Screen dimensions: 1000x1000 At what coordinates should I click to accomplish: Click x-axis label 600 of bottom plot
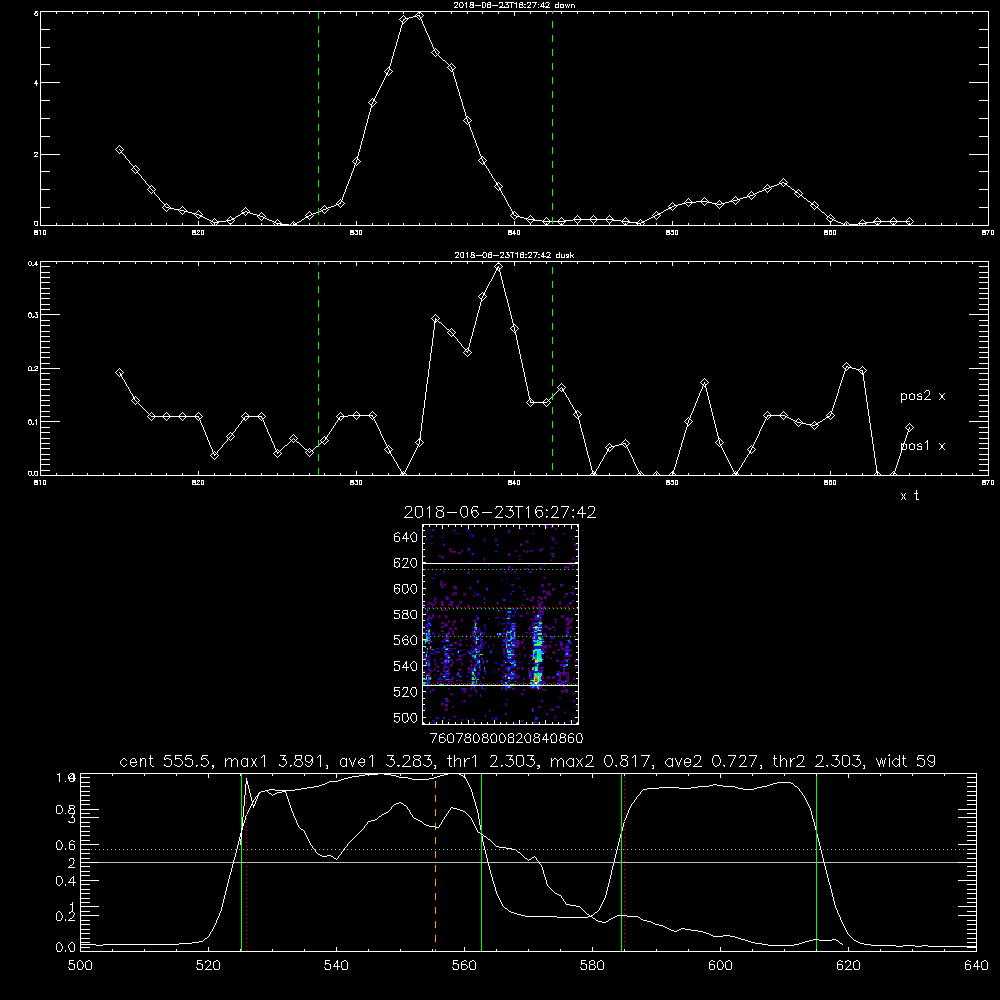pyautogui.click(x=720, y=966)
